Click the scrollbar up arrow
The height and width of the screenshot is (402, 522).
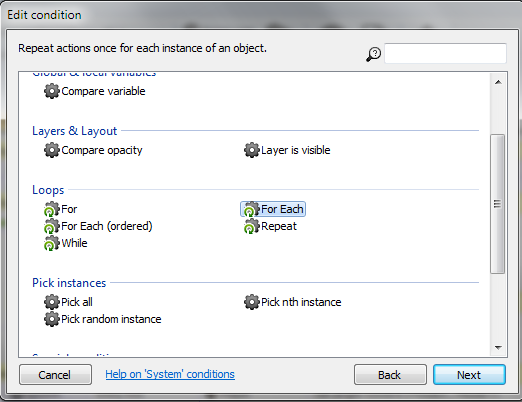[498, 82]
